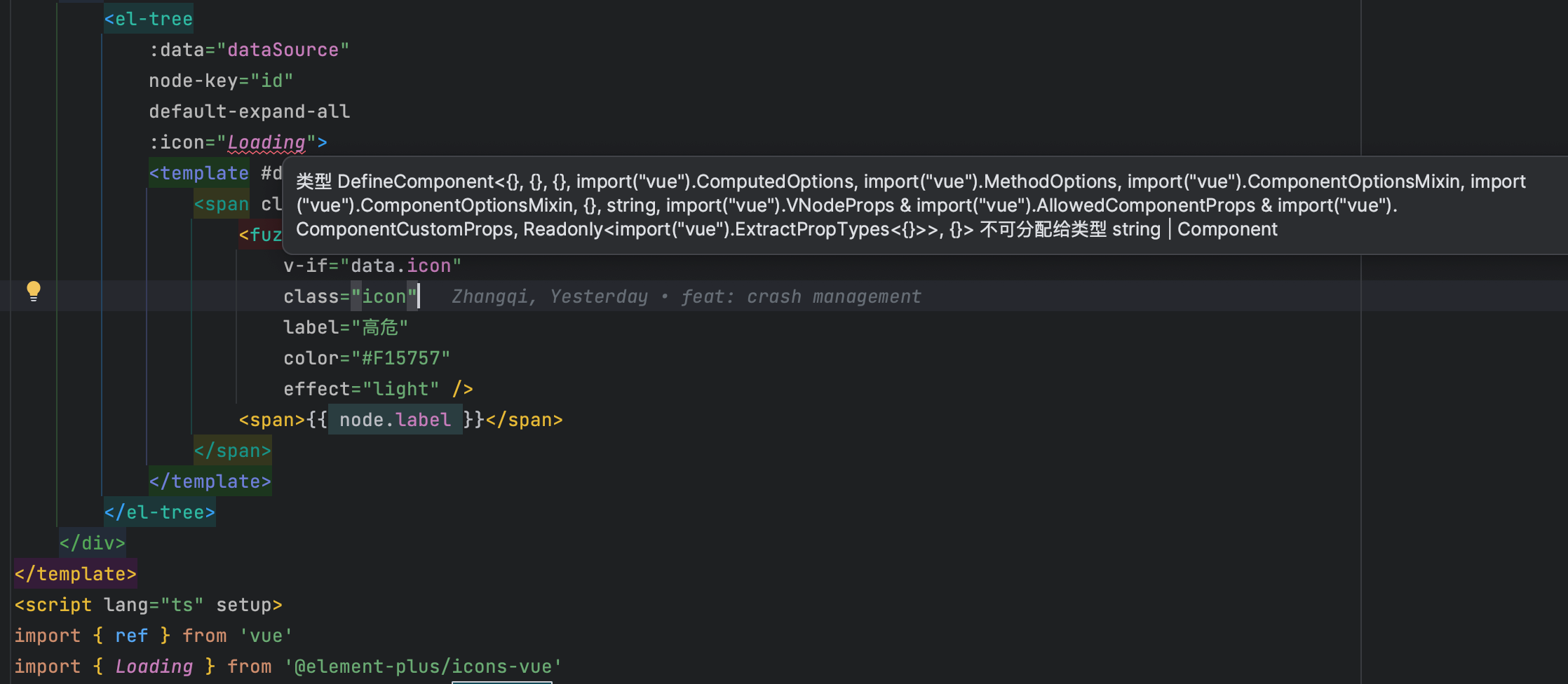Click the opening el-tree tag
1568x684 pixels.
[148, 18]
